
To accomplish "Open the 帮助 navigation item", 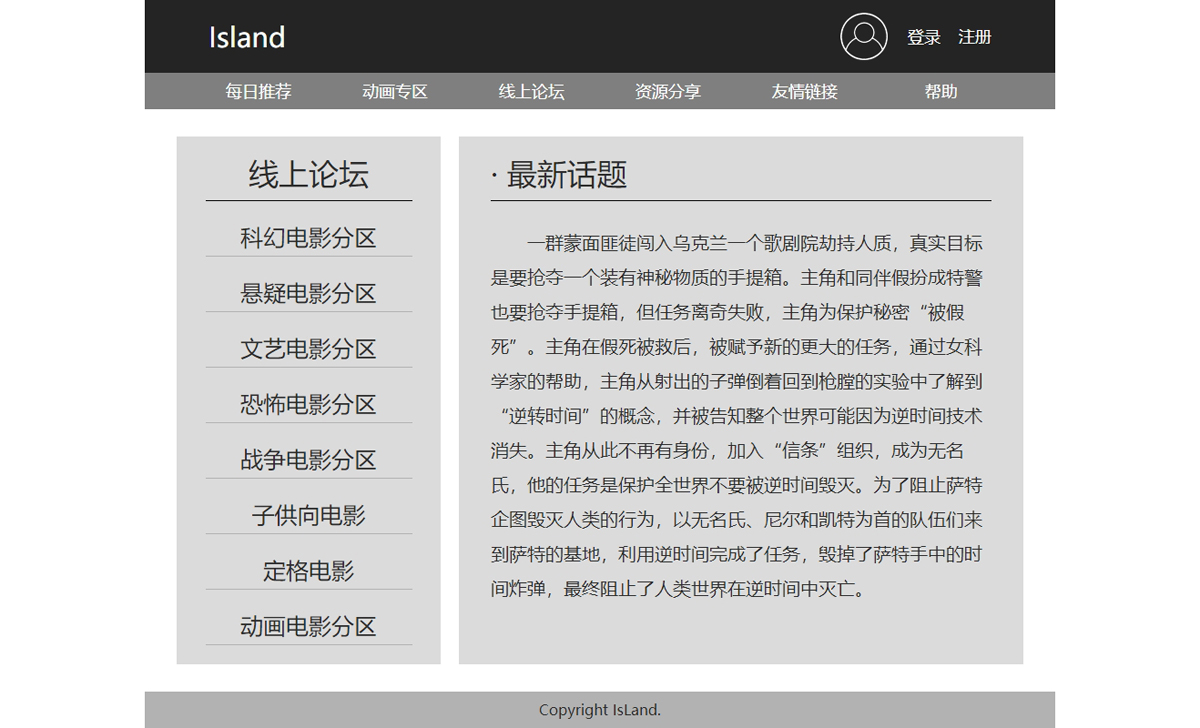I will [941, 91].
